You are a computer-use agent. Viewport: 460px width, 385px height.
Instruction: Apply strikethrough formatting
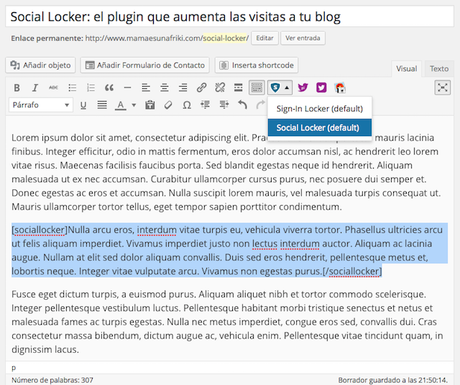point(53,88)
